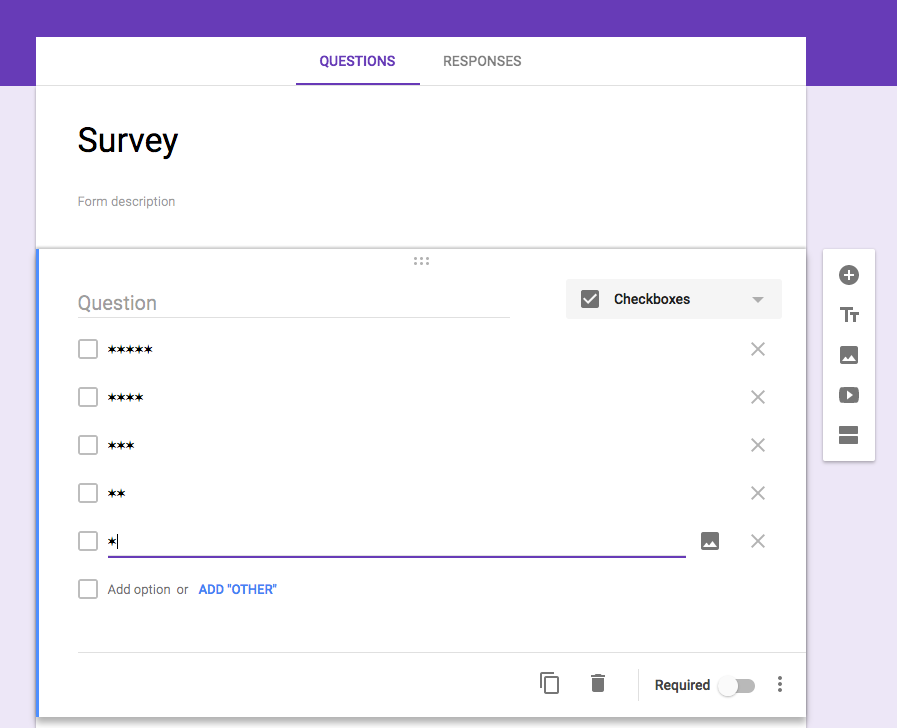Insert an image into the form
The width and height of the screenshot is (897, 728).
[848, 355]
